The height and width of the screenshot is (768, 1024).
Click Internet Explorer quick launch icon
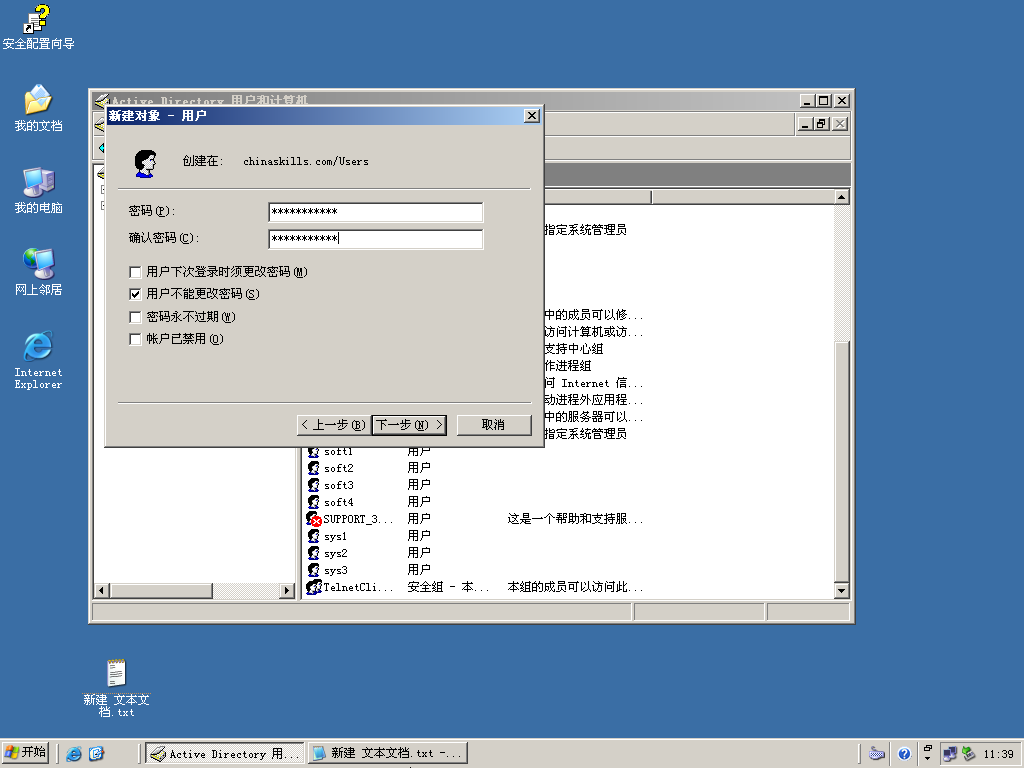[74, 754]
